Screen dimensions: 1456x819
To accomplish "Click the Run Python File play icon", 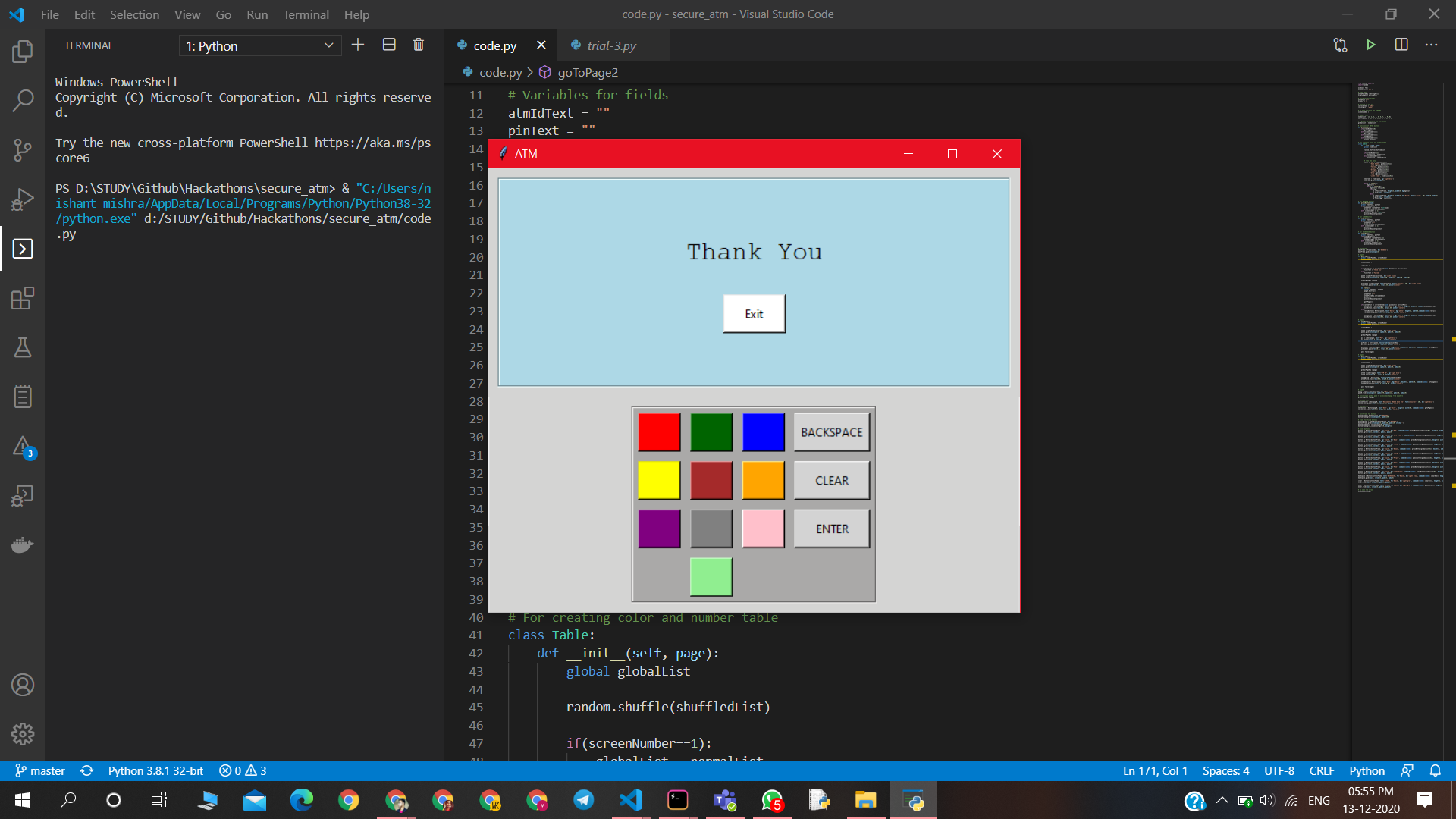I will click(x=1370, y=45).
